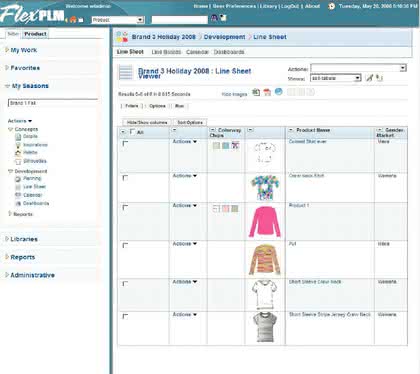Click the Palette icon in Concepts tree
This screenshot has width=420, height=374.
coord(18,153)
